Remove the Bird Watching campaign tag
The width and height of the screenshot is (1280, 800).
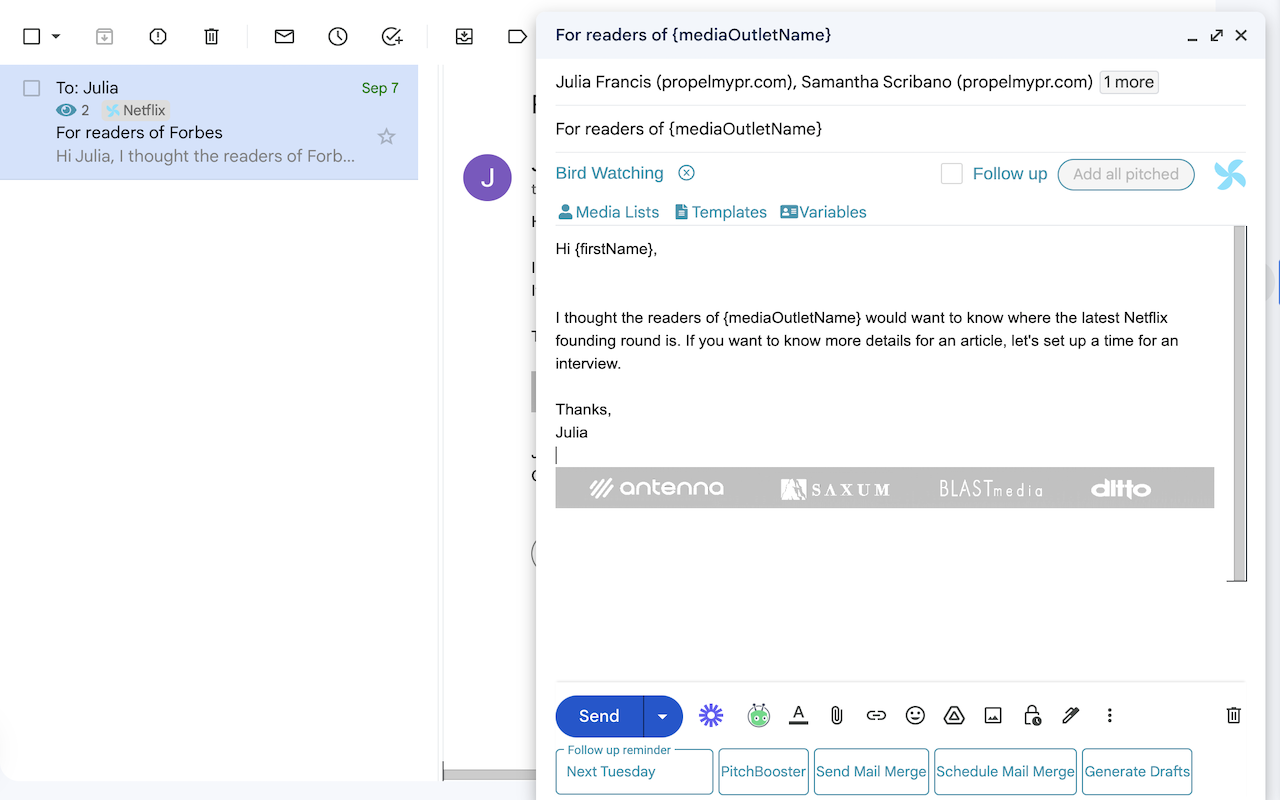686,172
